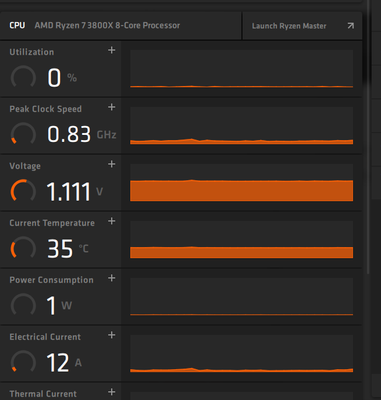Screen dimensions: 381x400
Task: Click the 1 W power consumption value
Action: click(x=59, y=305)
